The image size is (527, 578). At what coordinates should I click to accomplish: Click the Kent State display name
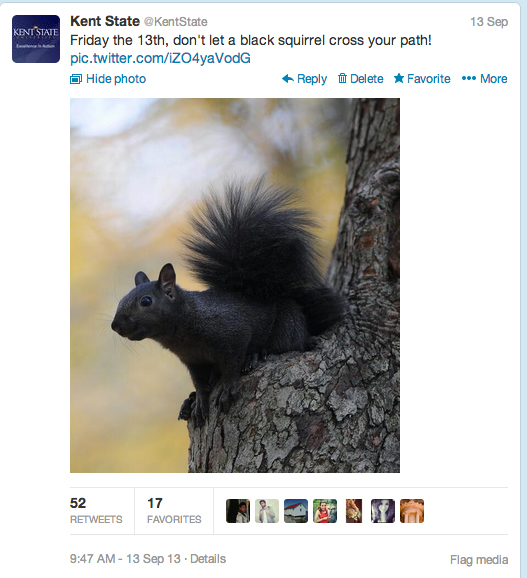coord(105,21)
